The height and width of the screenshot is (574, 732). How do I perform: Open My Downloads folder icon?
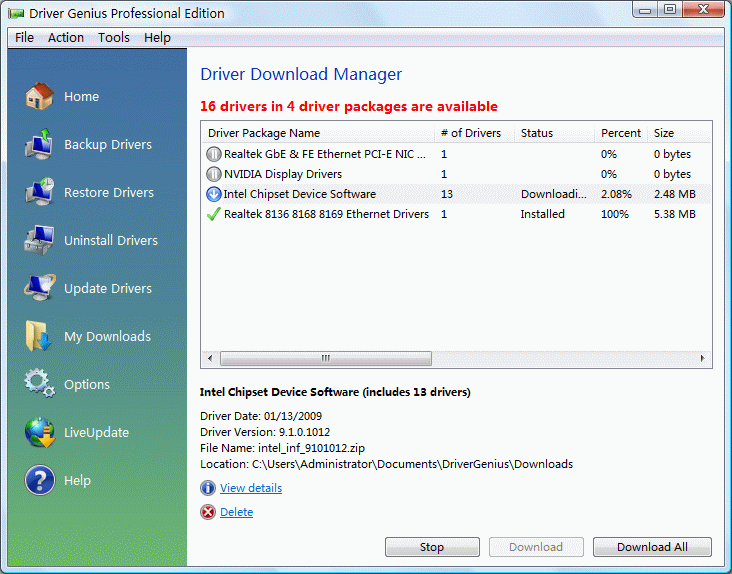pyautogui.click(x=39, y=336)
